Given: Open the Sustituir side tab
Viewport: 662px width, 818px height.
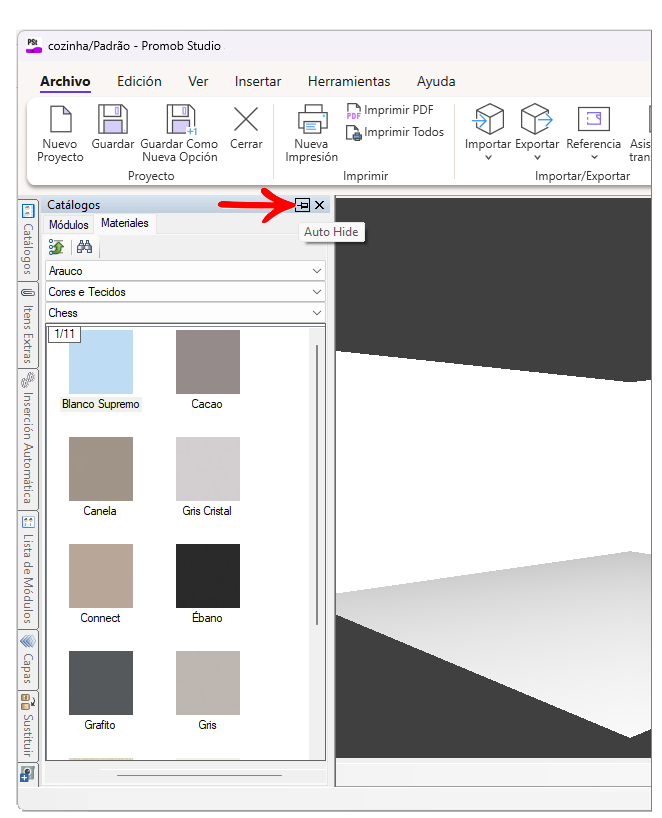Looking at the screenshot, I should (x=28, y=726).
